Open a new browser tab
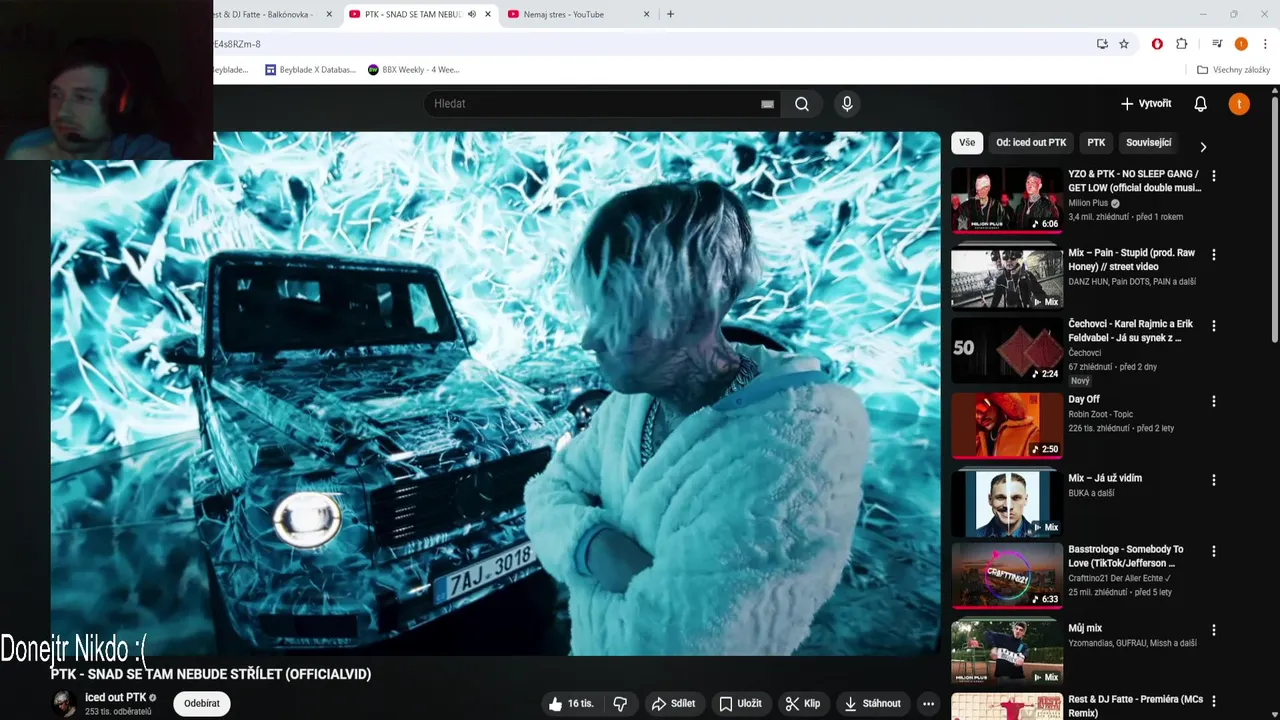Image resolution: width=1280 pixels, height=720 pixels. (x=670, y=14)
